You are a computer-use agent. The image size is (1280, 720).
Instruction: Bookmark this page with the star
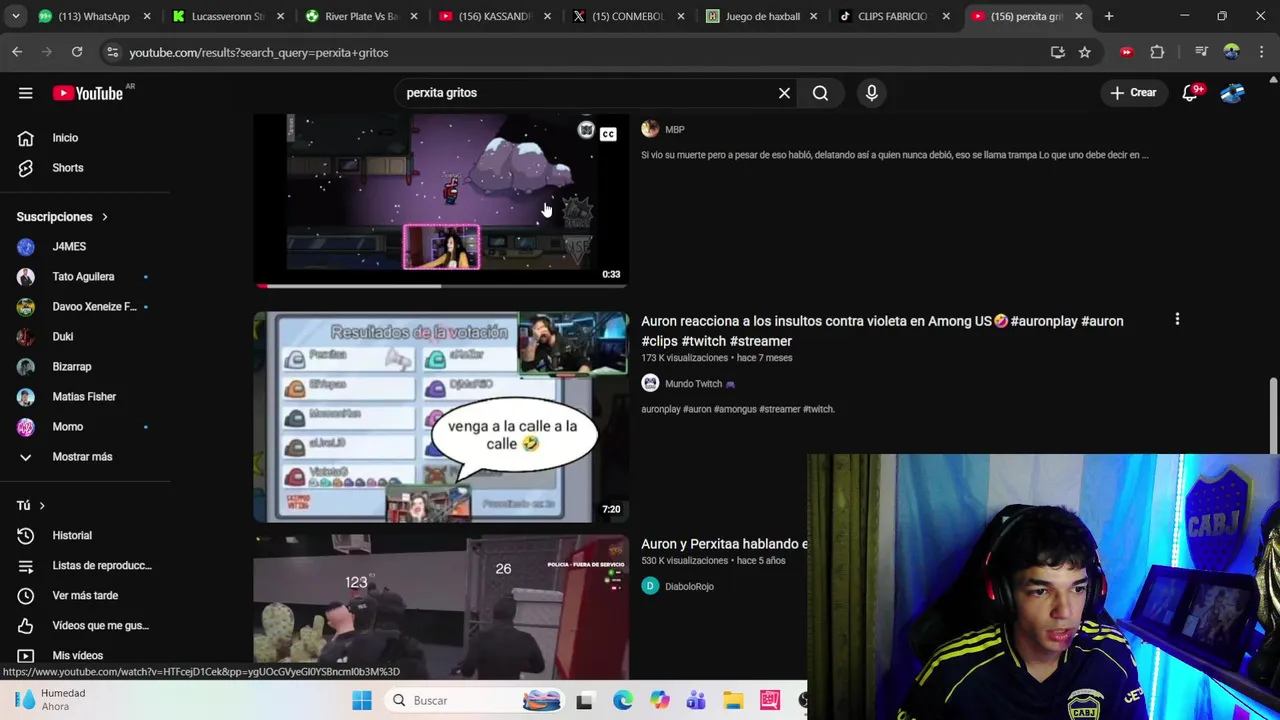pos(1084,52)
